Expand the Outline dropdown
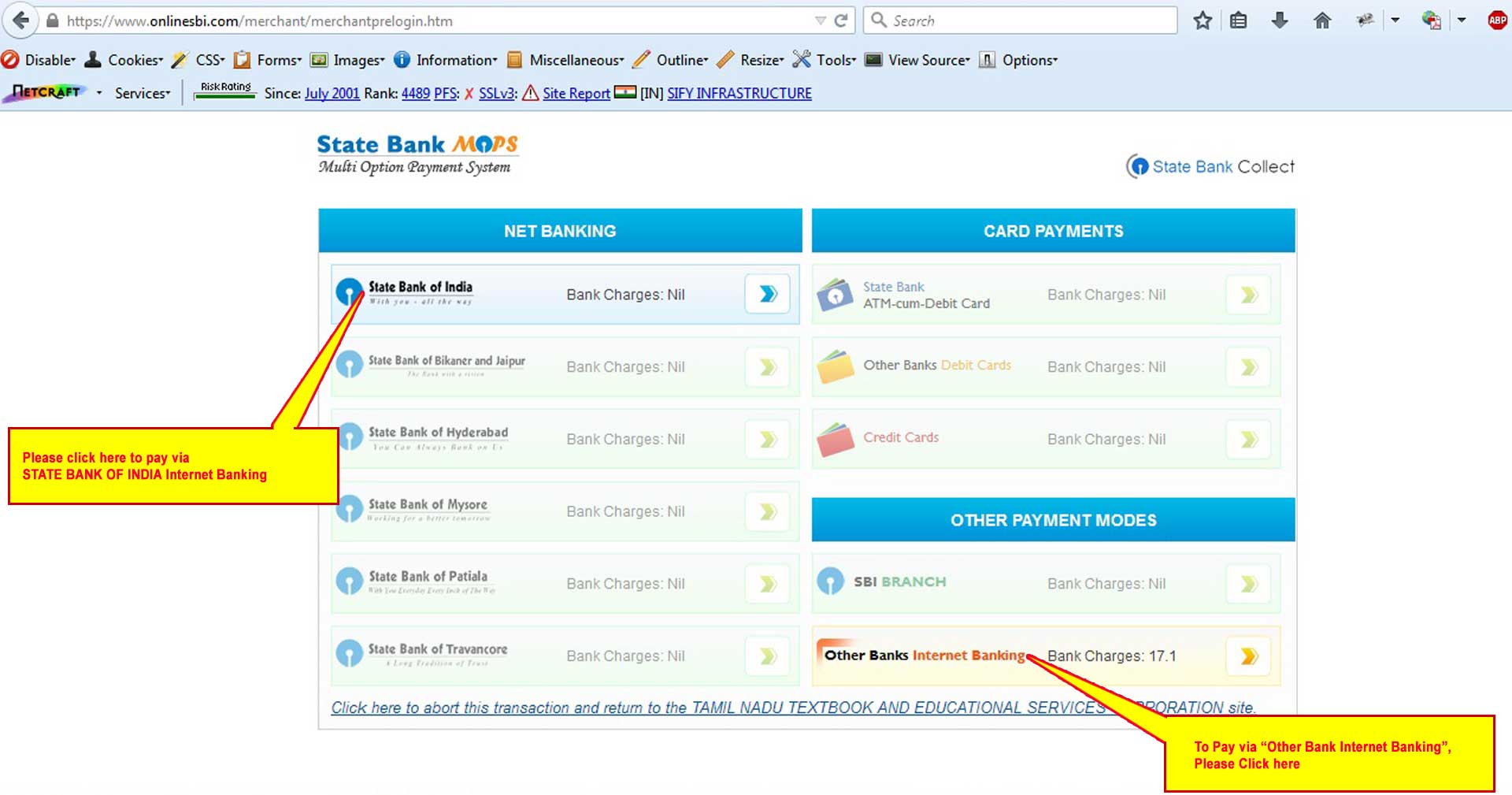 point(671,60)
